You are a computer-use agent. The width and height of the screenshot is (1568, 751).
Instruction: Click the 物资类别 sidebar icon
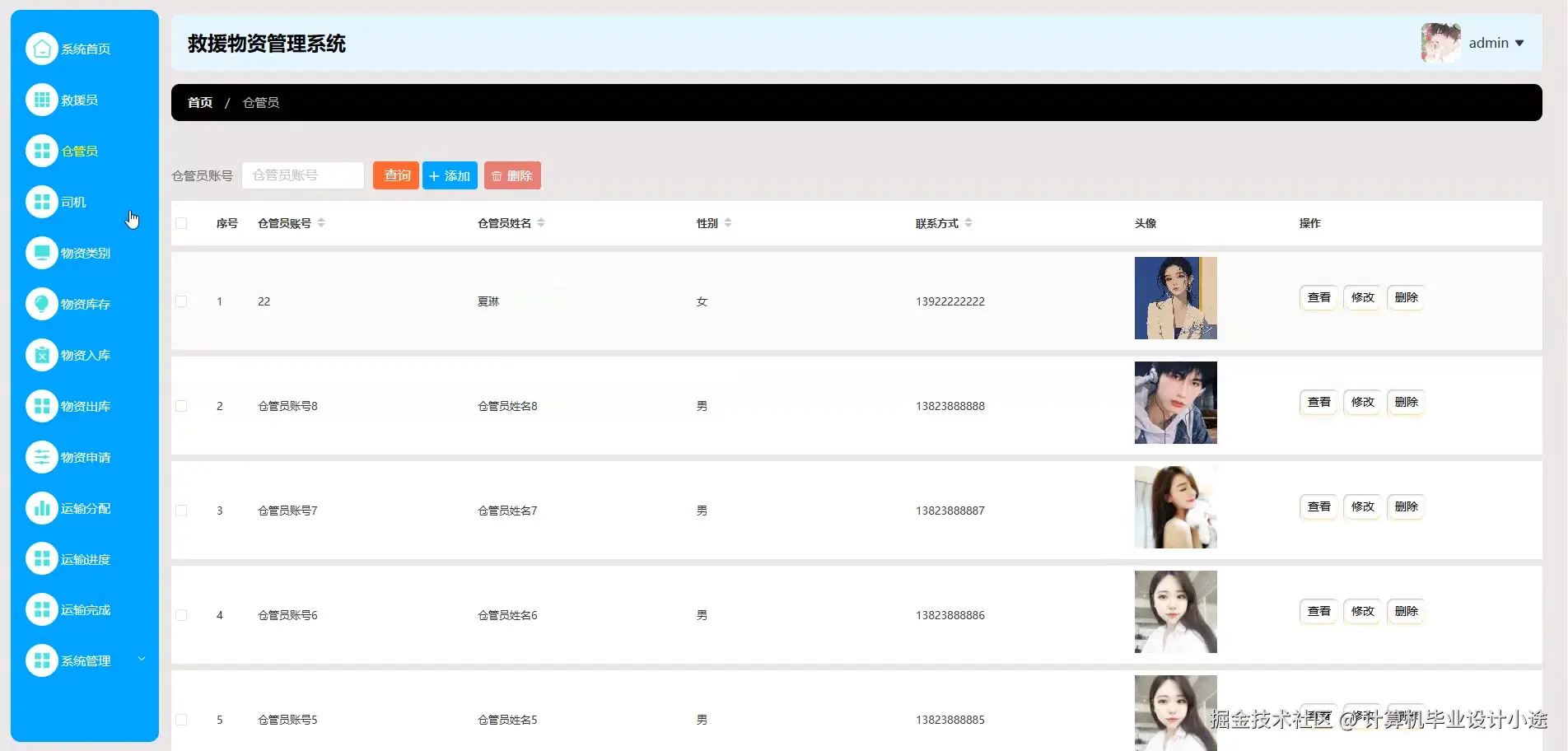click(x=42, y=253)
